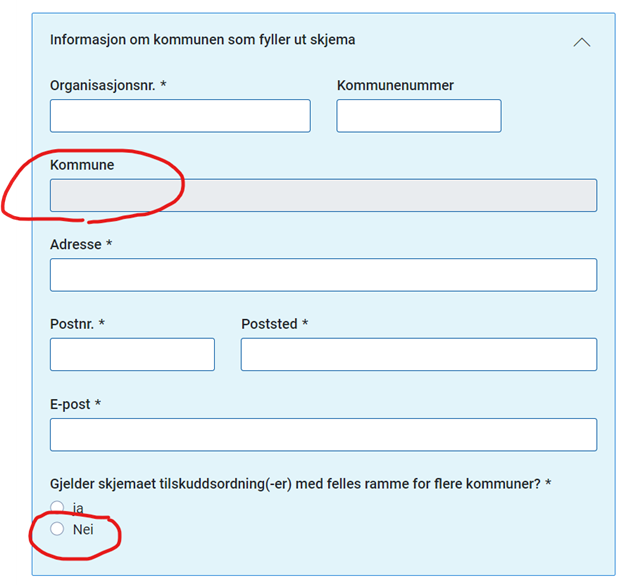Screen dimensions: 631x585
Task: Collapse the section with the chevron icon
Action: pos(582,42)
